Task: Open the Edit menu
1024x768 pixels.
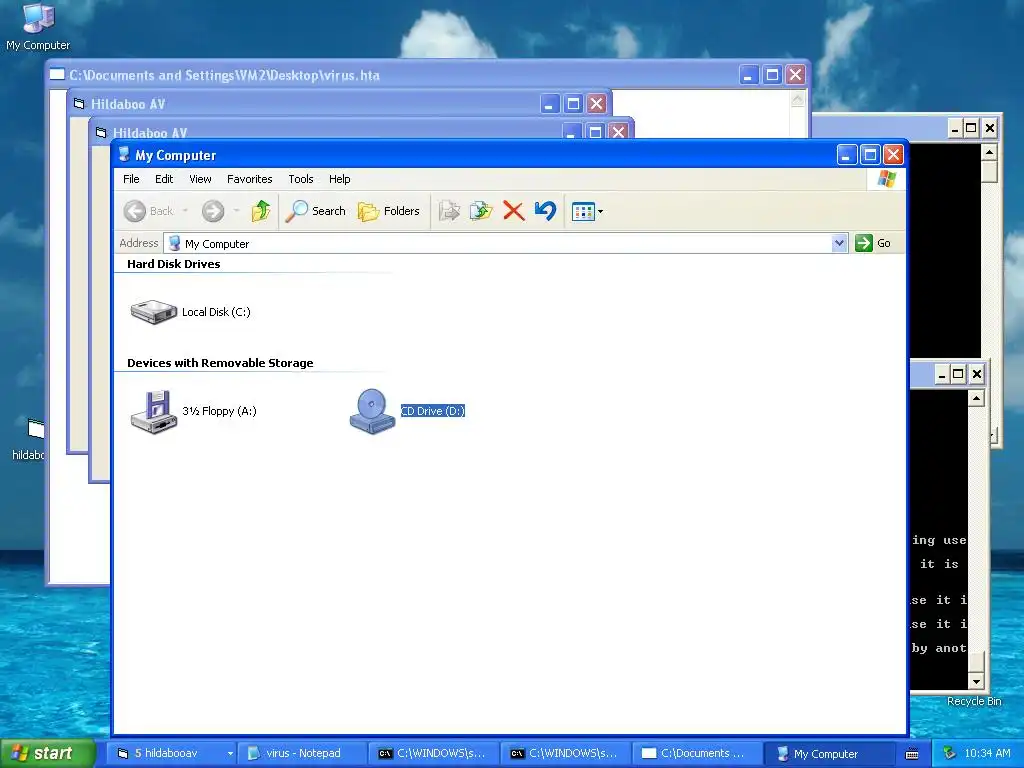Action: (164, 179)
